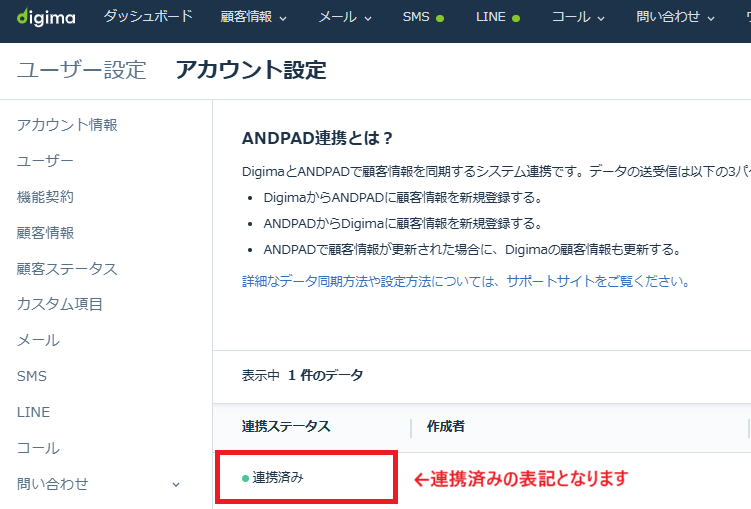The image size is (751, 509).
Task: Switch to the ユーザー設定 tab
Action: coord(81,70)
